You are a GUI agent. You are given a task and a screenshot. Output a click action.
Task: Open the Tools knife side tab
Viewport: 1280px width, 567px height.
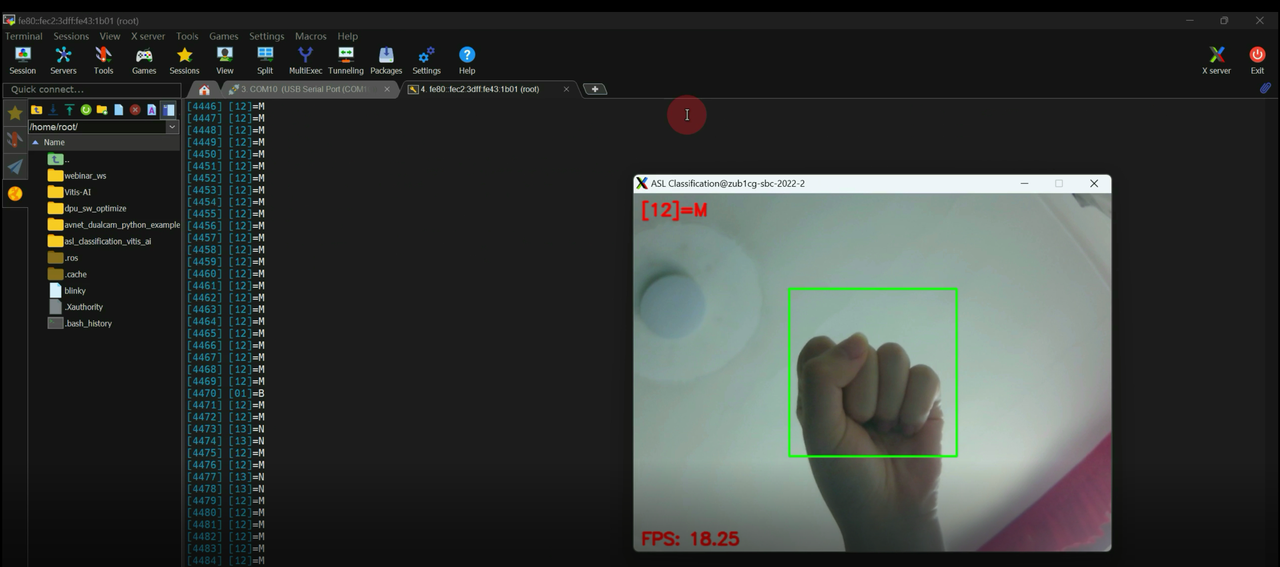click(15, 140)
